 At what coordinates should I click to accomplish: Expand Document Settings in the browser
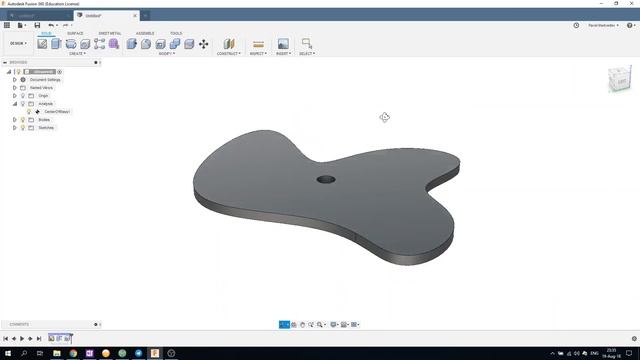click(15, 80)
